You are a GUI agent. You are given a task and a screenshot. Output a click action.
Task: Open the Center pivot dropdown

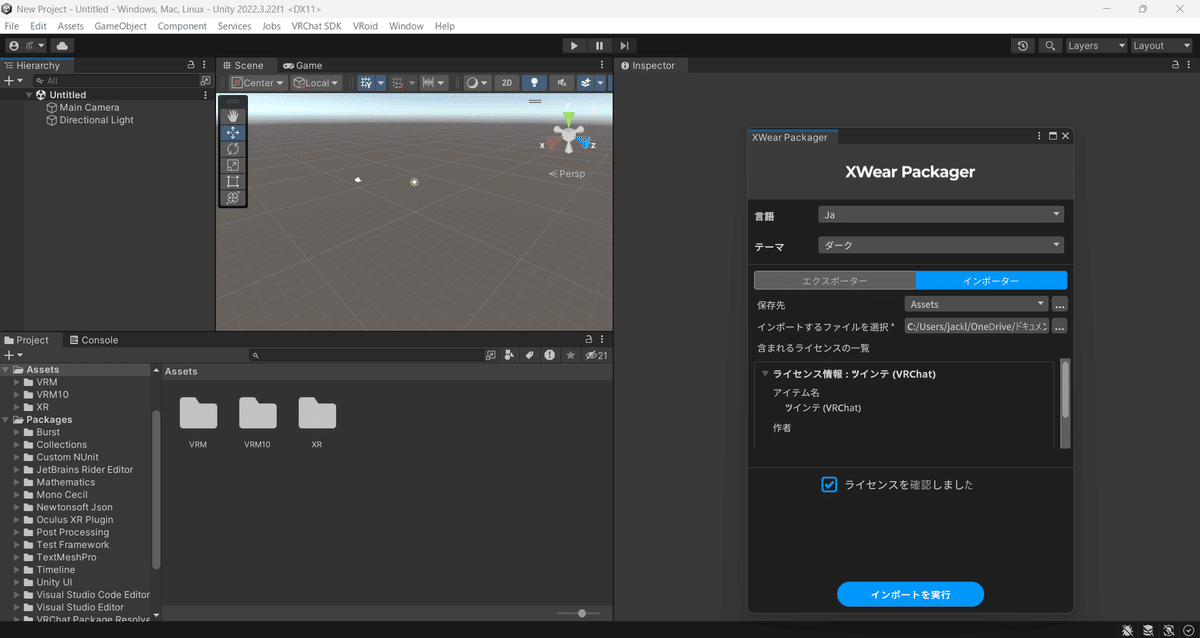coord(258,83)
